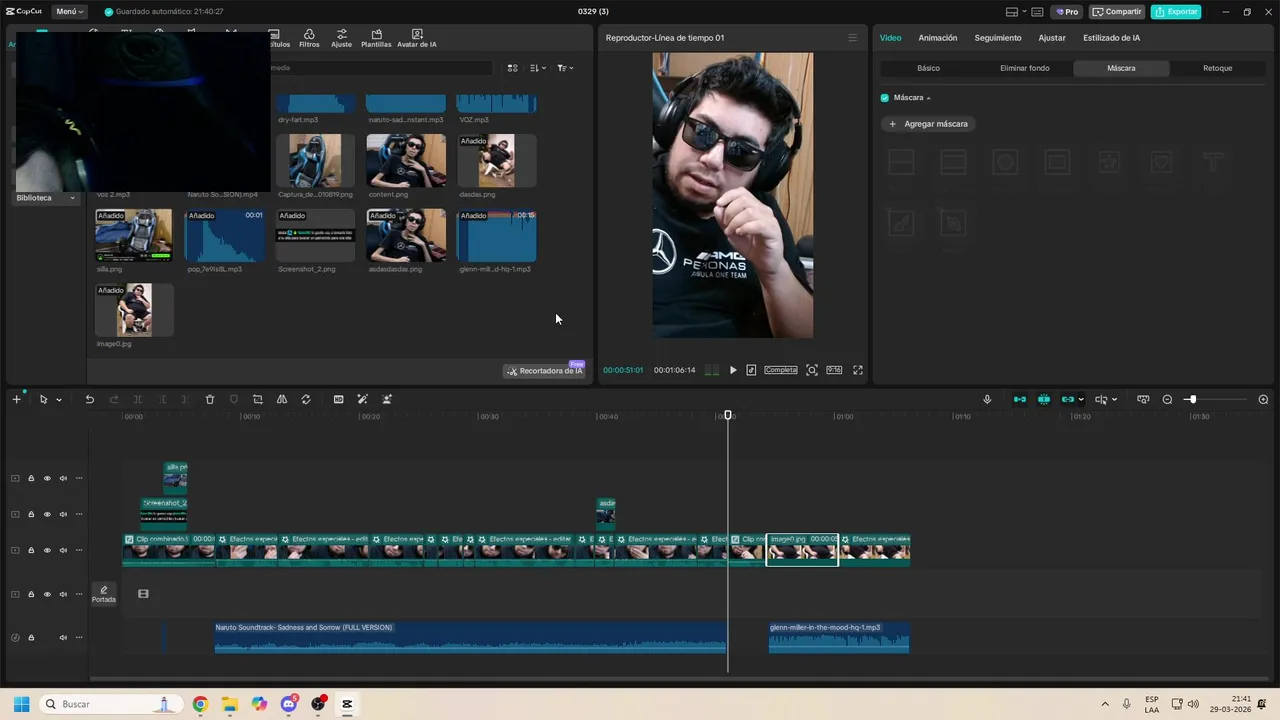
Task: Record a voiceover with the microphone
Action: (987, 400)
